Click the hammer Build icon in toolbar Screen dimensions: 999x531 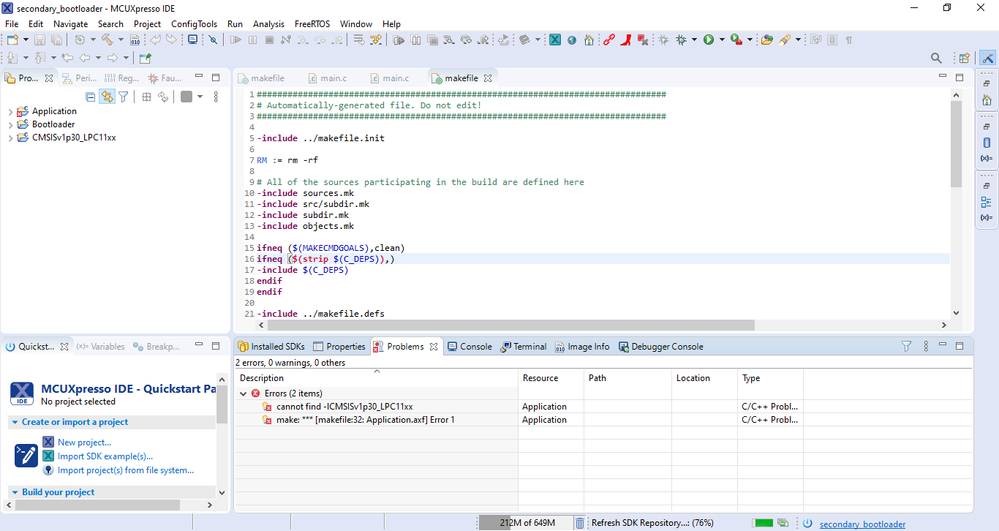coord(105,40)
